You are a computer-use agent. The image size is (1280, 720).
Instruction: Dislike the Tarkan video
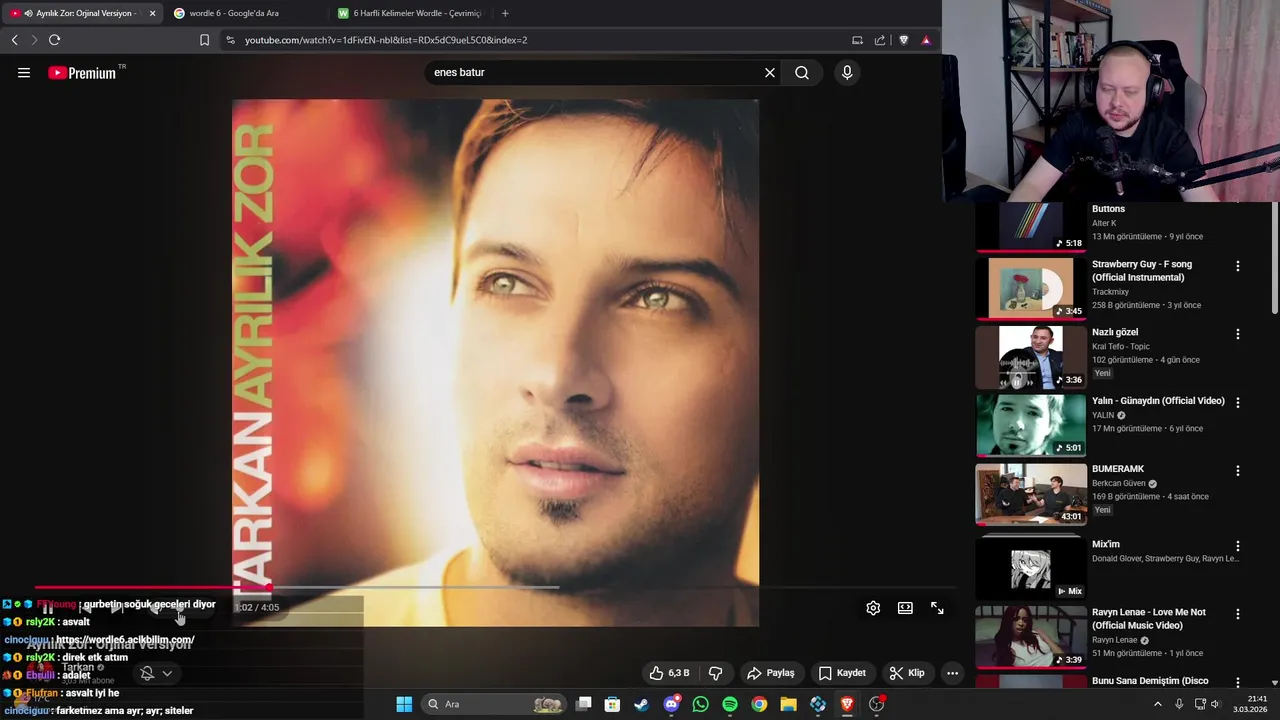[x=715, y=673]
